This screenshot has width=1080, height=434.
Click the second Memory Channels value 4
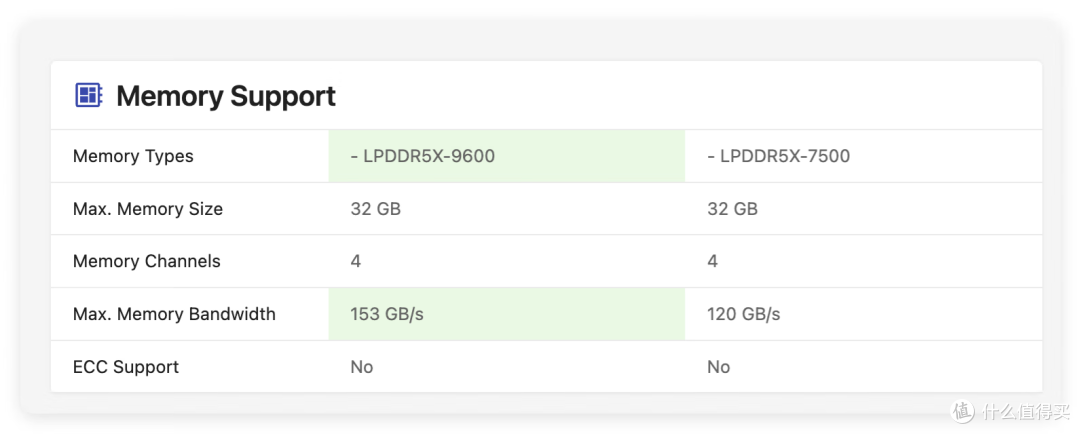tap(712, 262)
